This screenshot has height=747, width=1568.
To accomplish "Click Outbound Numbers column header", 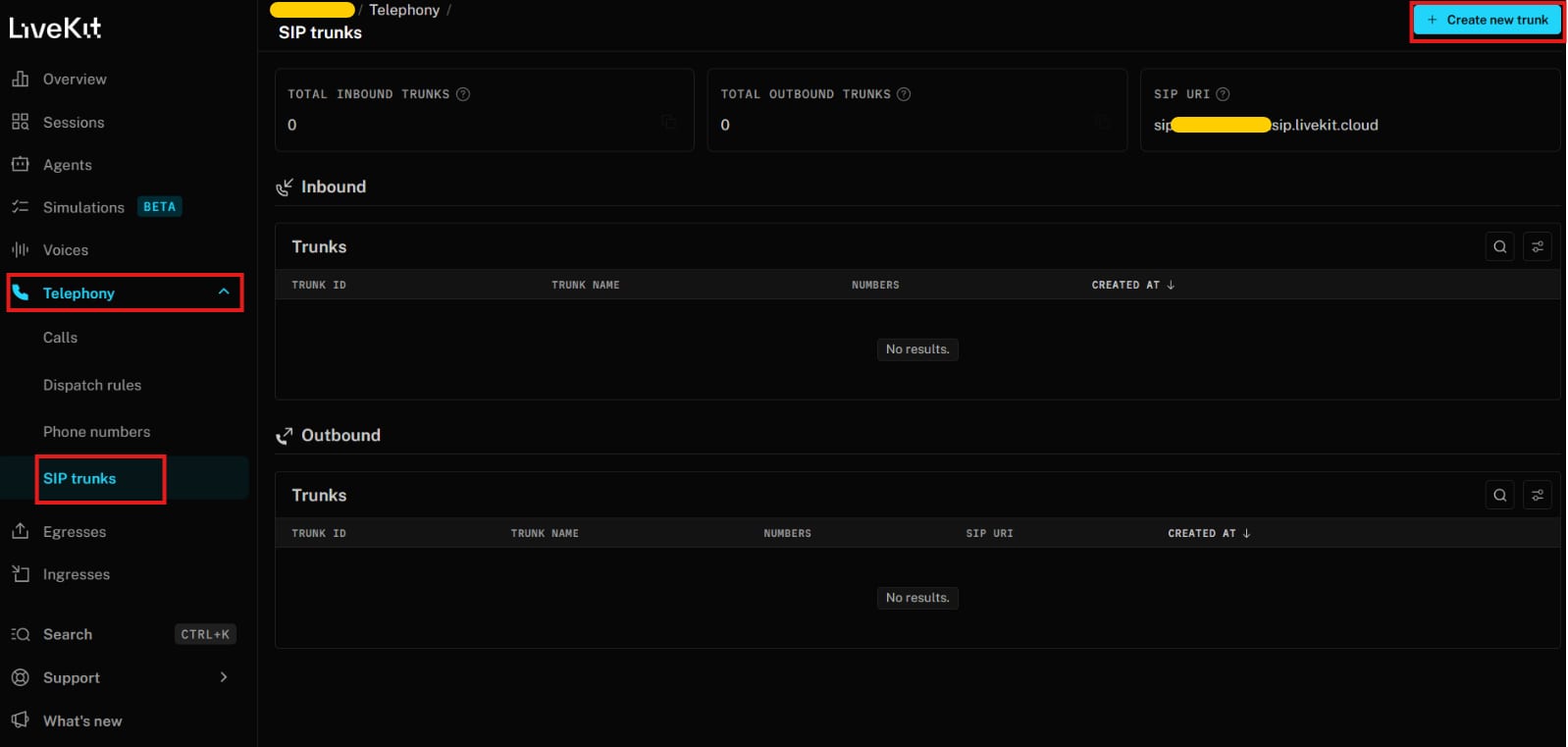I will tap(787, 533).
